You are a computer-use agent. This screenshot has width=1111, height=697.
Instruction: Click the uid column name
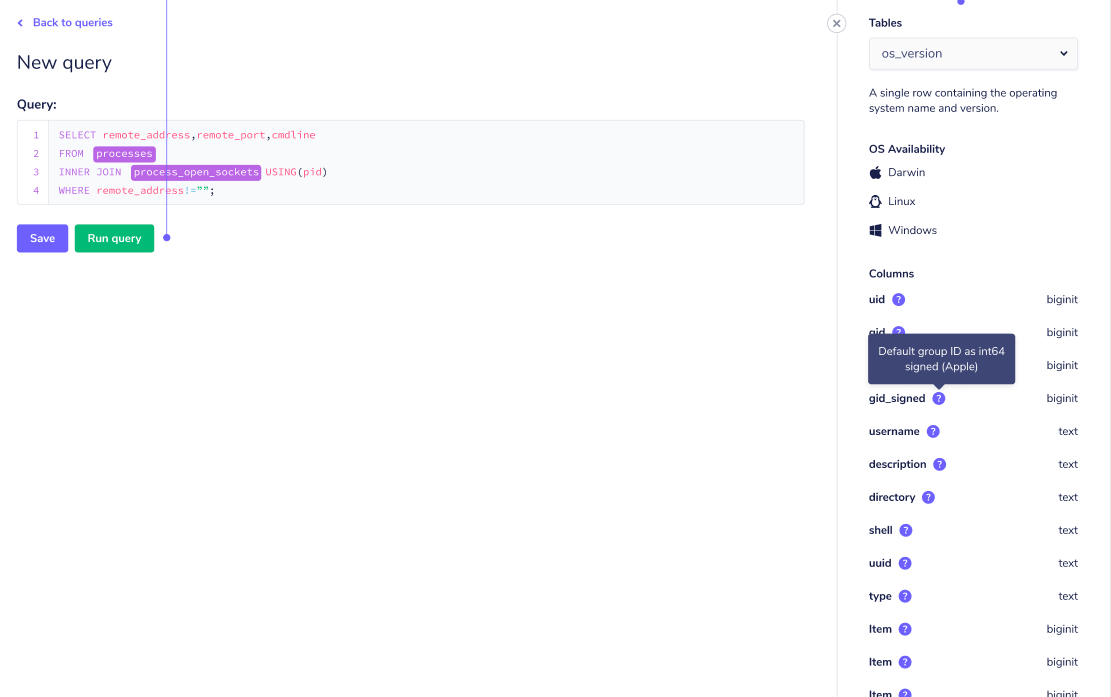click(876, 300)
